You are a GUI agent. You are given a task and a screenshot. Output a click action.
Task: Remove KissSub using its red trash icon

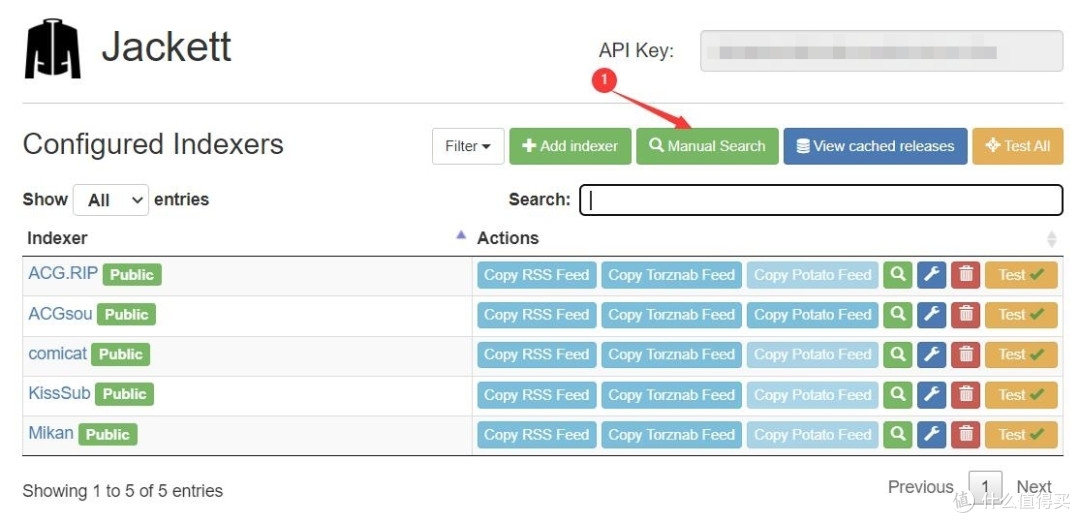[965, 395]
